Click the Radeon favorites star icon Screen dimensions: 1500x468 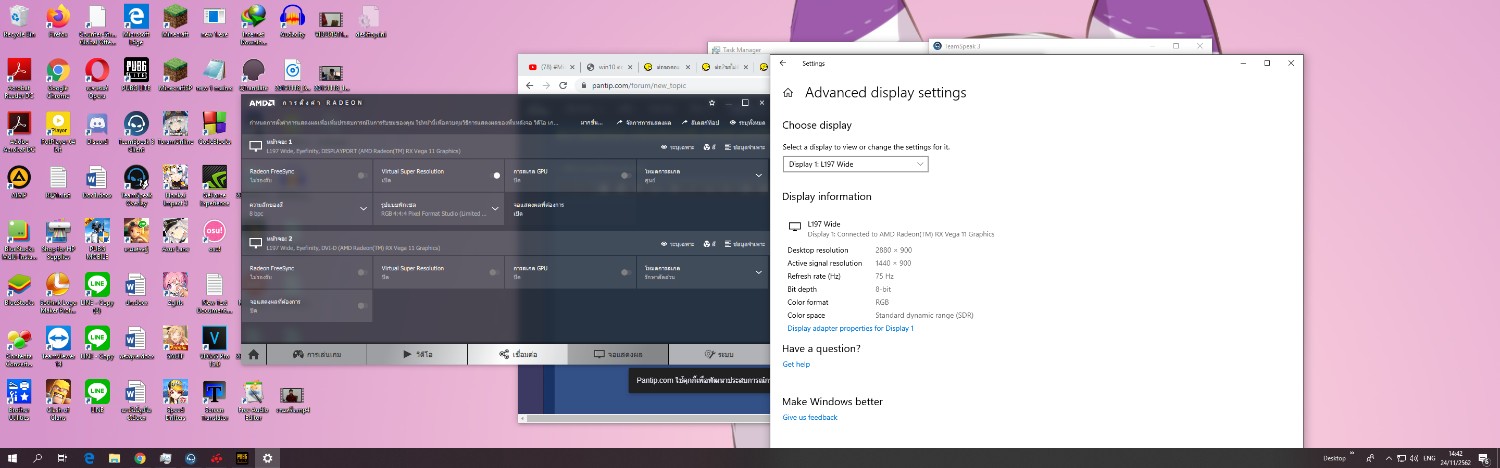[711, 103]
